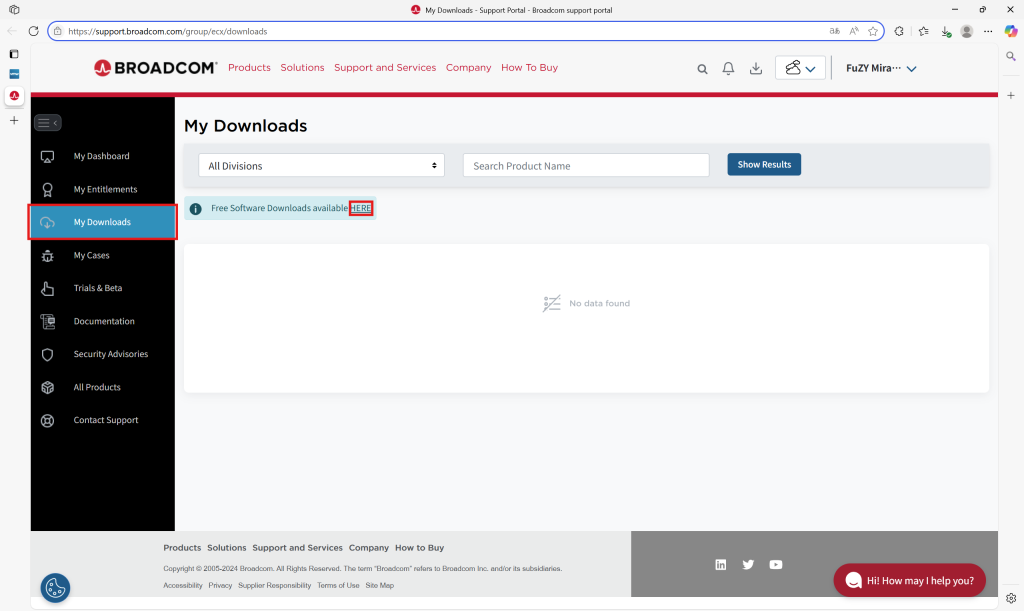The width and height of the screenshot is (1024, 611).
Task: Click the Documentation icon in the sidebar
Action: coord(48,321)
